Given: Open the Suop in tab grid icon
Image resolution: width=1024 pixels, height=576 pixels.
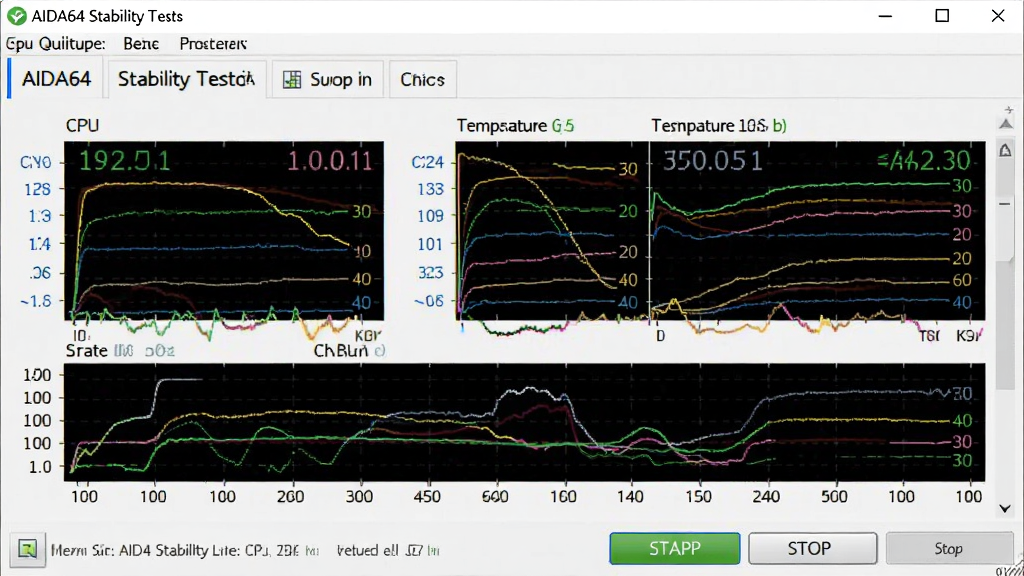Looking at the screenshot, I should [x=292, y=80].
